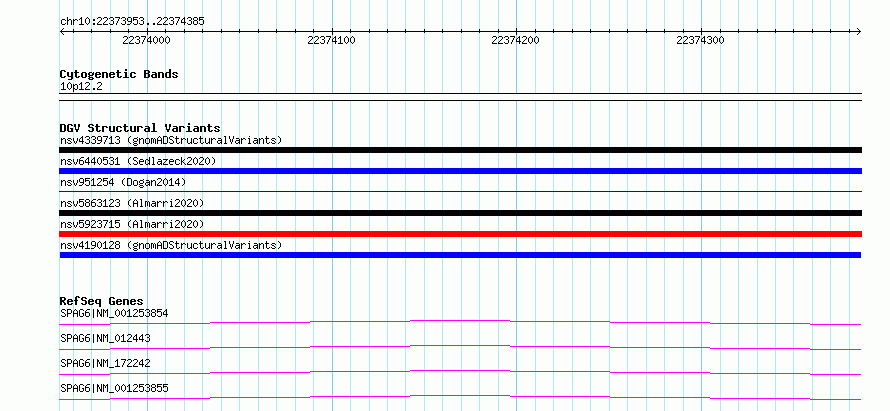This screenshot has width=890, height=411.
Task: Click the magenta line under SPAG6|NM_012443
Action: 460,347
